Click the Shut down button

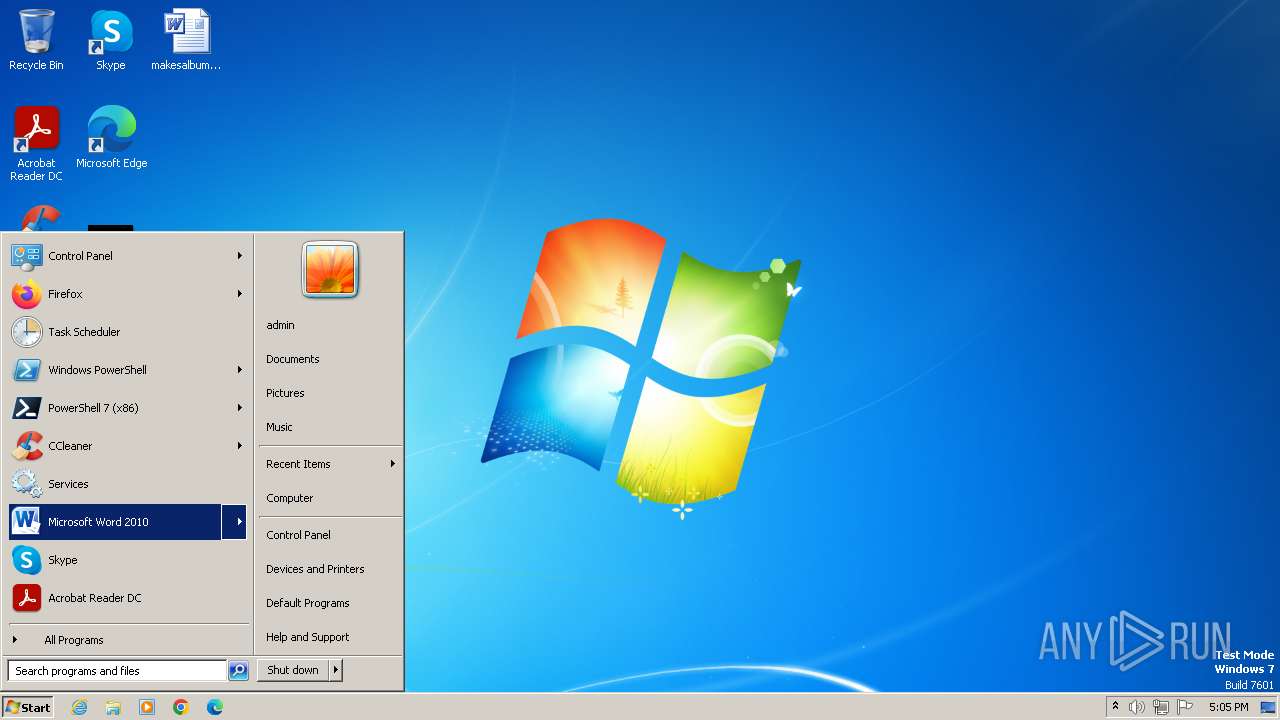point(293,670)
